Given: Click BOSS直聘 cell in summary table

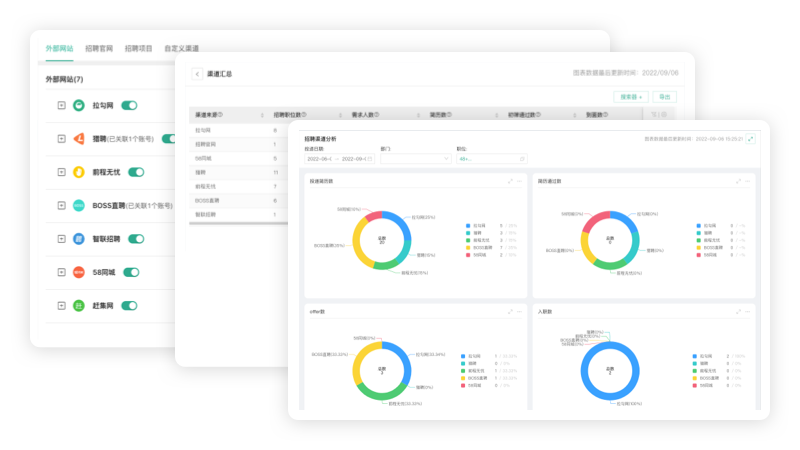Looking at the screenshot, I should coord(207,201).
